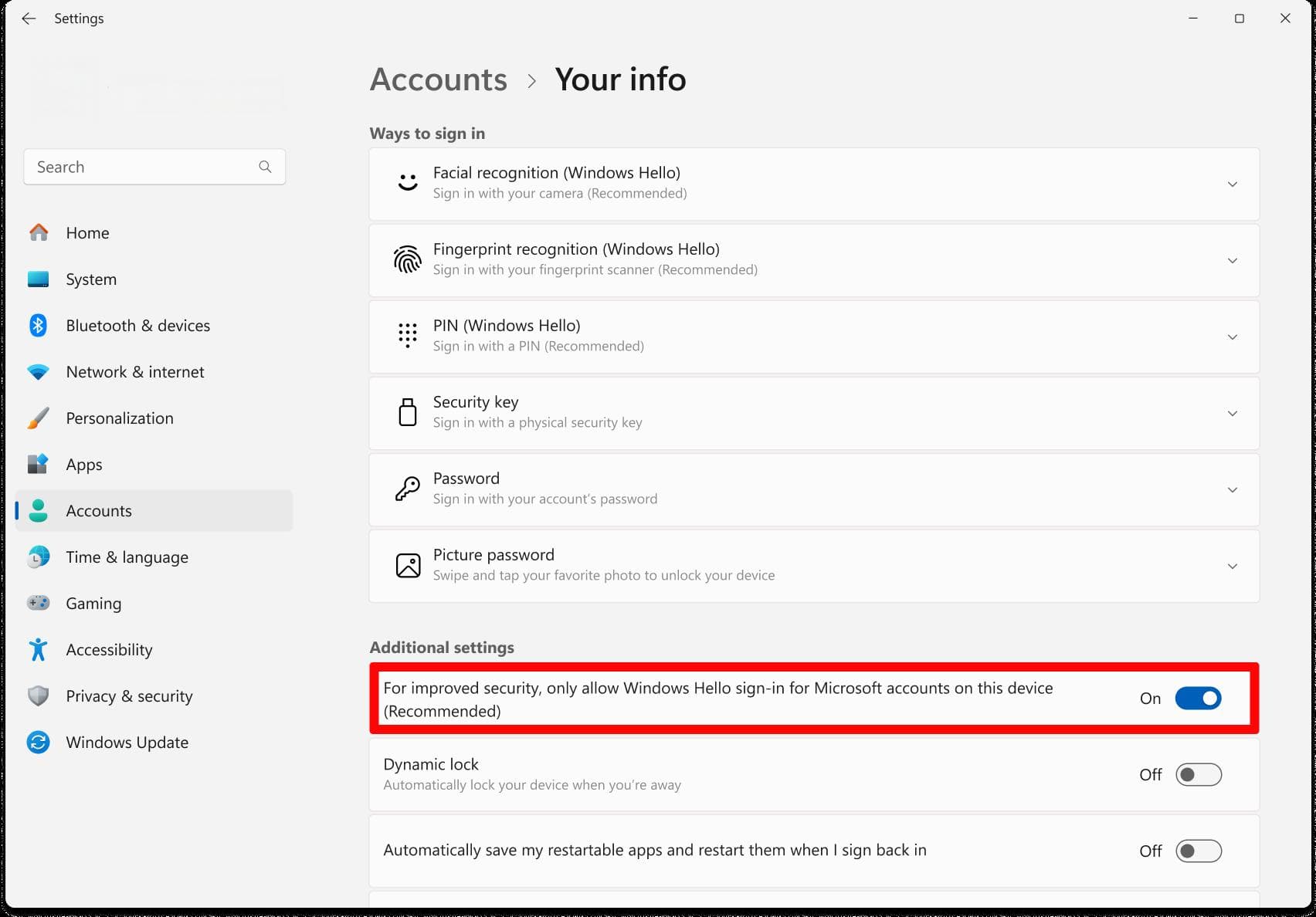The width and height of the screenshot is (1316, 917).
Task: Click in the Search settings field
Action: click(x=154, y=167)
